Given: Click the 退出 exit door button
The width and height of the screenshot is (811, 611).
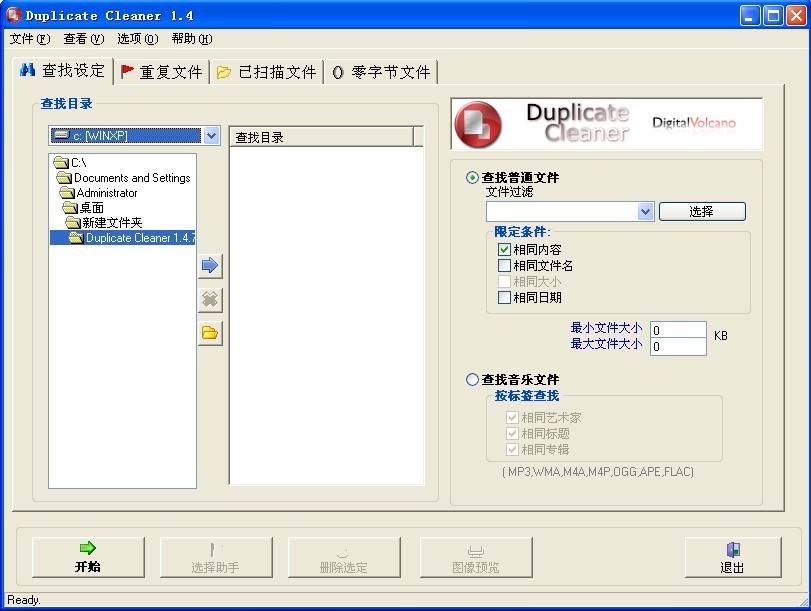Looking at the screenshot, I should [x=732, y=557].
